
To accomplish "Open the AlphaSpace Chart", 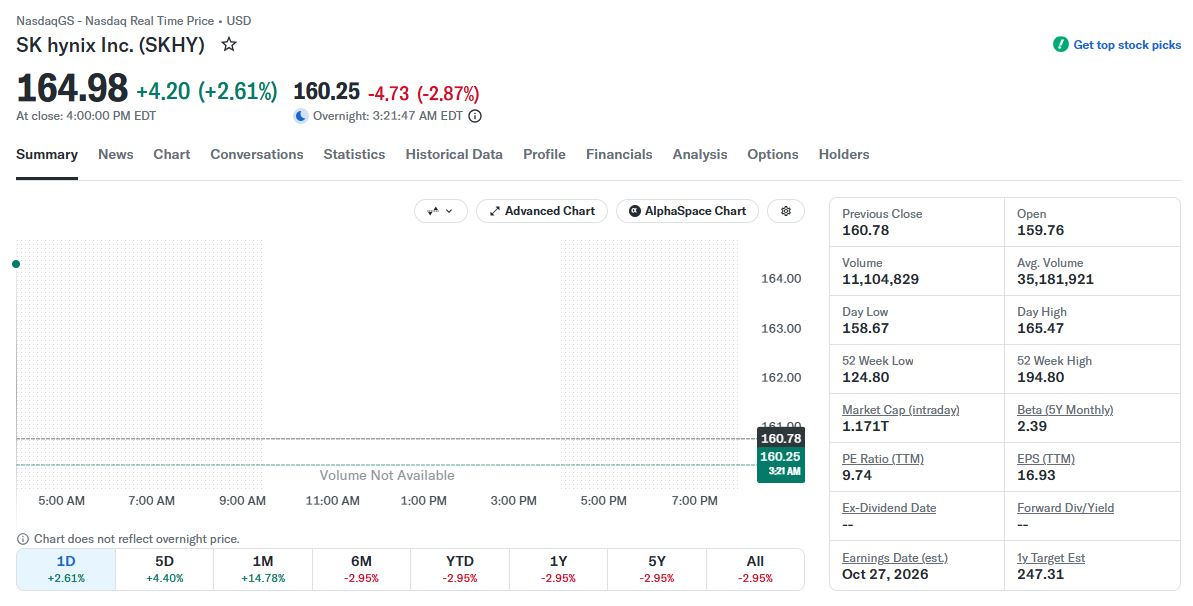I will (687, 211).
